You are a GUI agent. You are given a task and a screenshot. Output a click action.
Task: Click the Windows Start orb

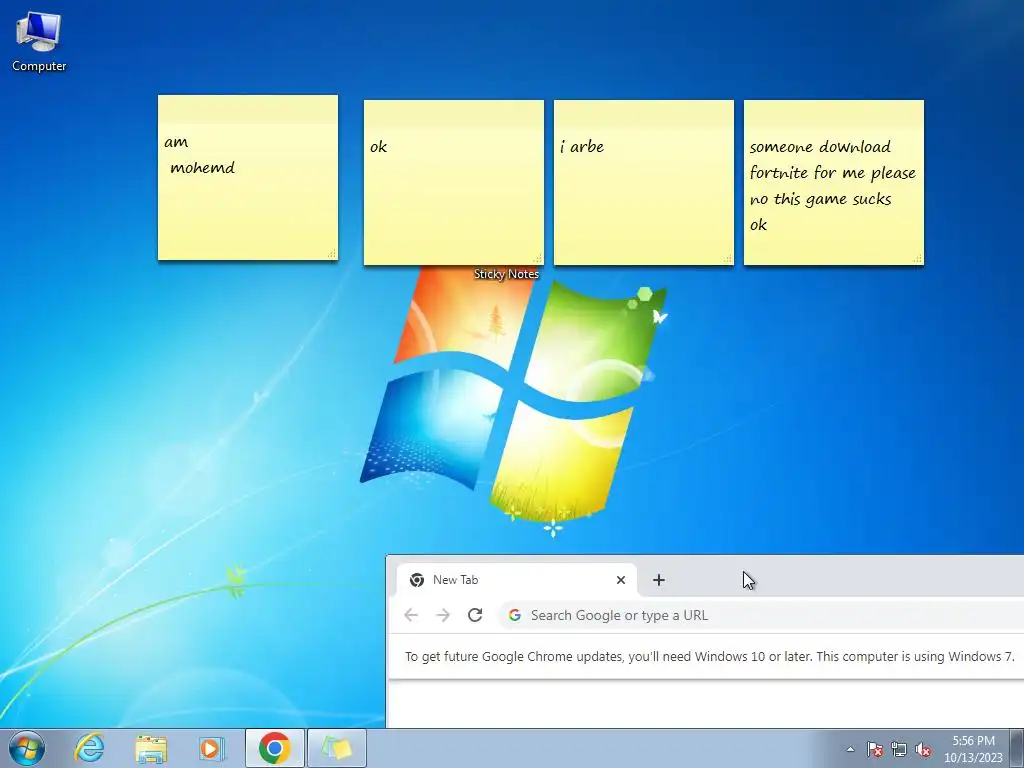pyautogui.click(x=27, y=748)
